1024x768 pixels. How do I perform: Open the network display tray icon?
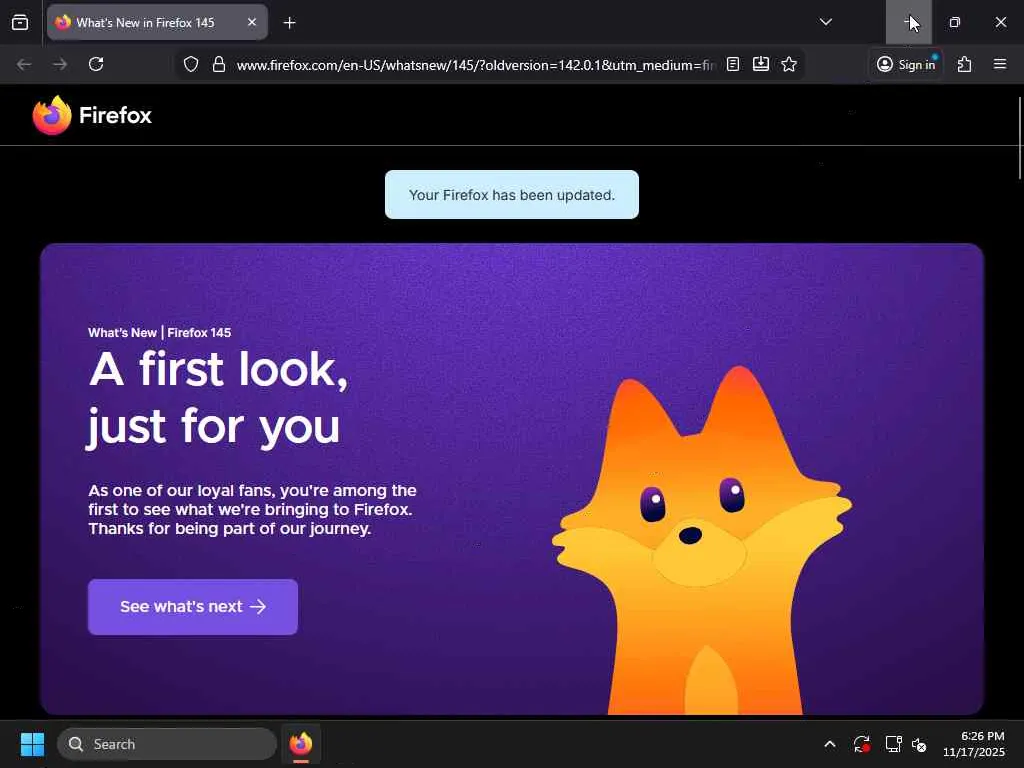pos(893,744)
